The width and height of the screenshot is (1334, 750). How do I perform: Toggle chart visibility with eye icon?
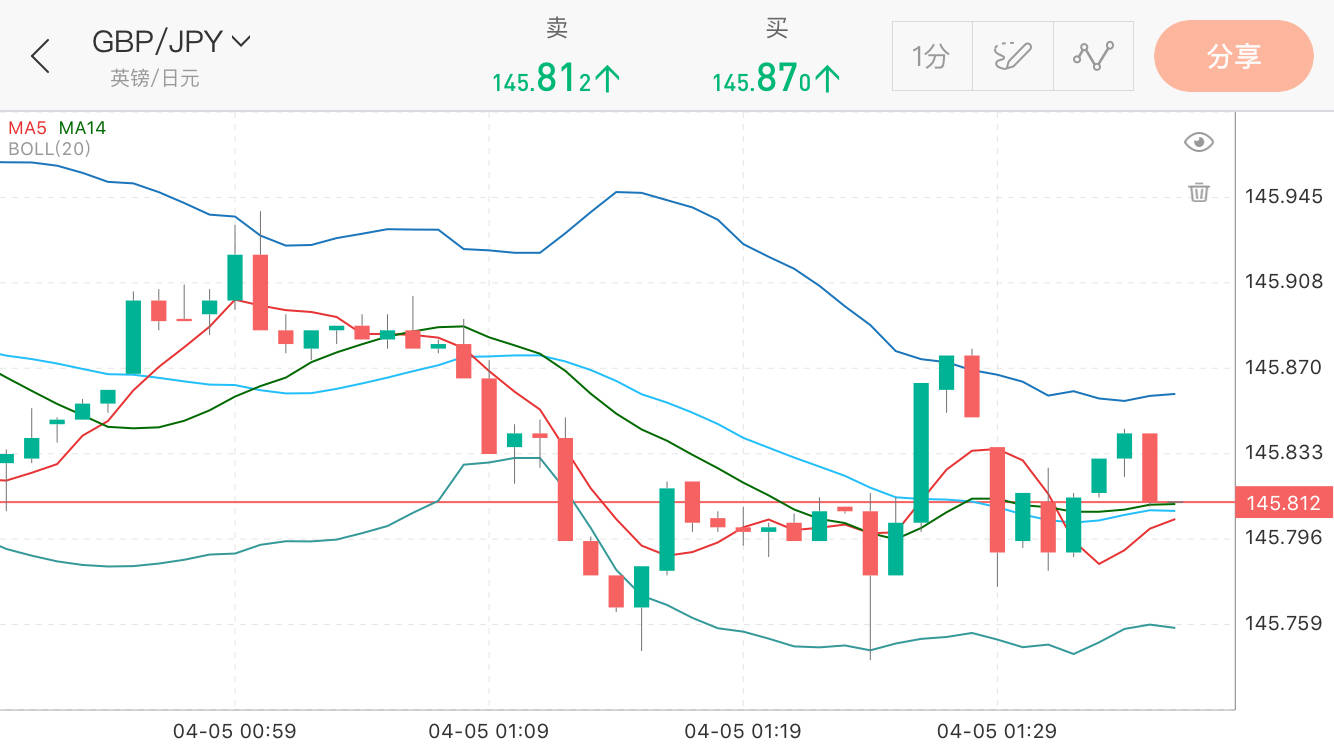[x=1198, y=142]
